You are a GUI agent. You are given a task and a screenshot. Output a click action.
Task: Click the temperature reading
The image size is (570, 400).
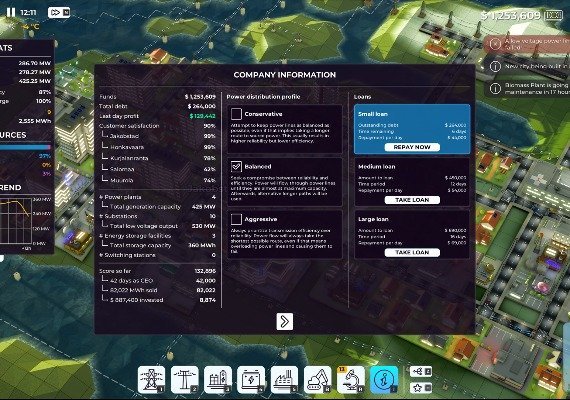pos(31,27)
